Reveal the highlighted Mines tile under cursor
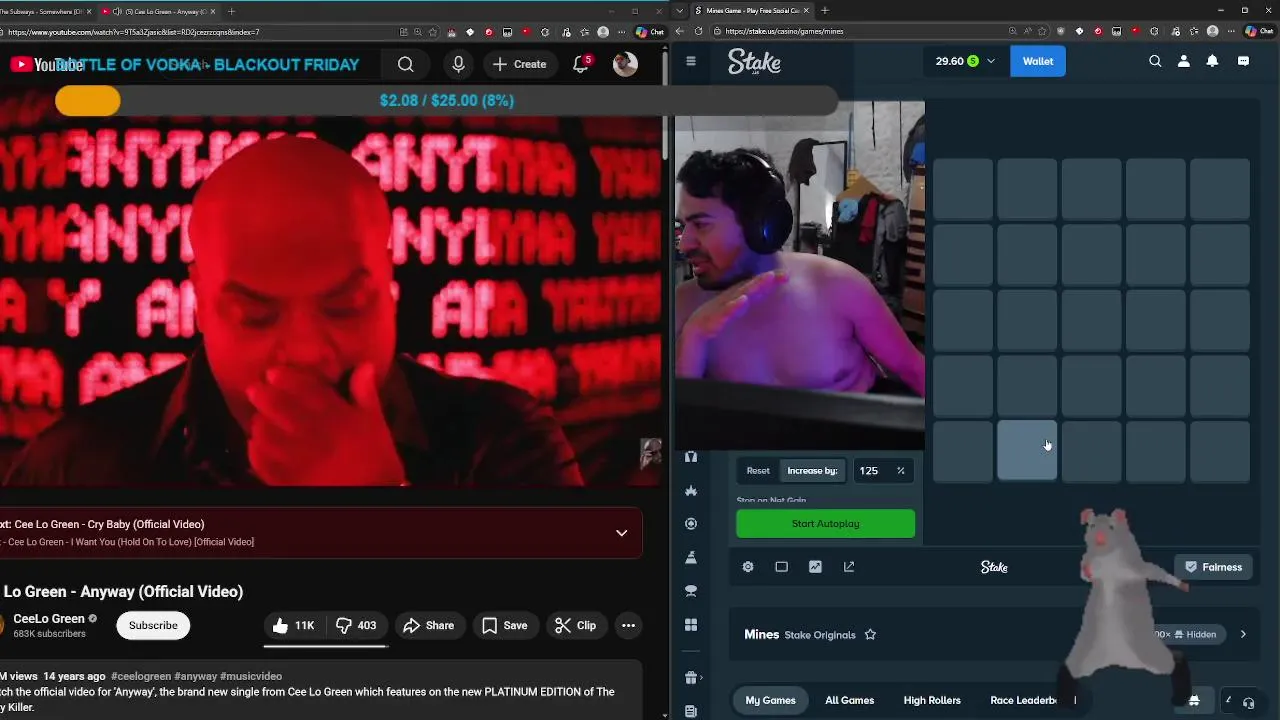Image resolution: width=1280 pixels, height=720 pixels. pyautogui.click(x=1027, y=451)
